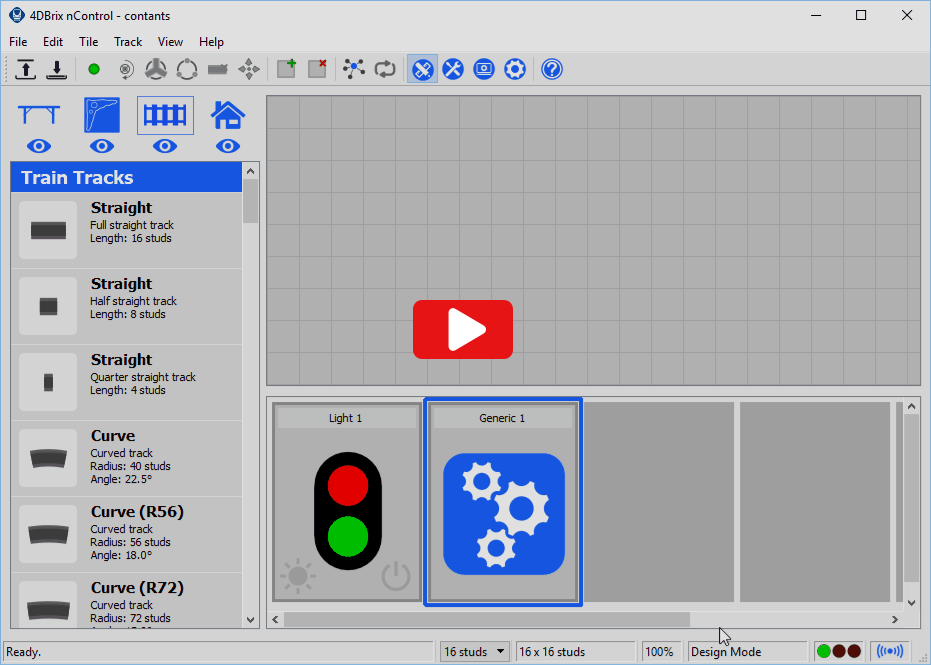The height and width of the screenshot is (665, 931).
Task: Select the baseplate layer icon
Action: click(x=102, y=115)
